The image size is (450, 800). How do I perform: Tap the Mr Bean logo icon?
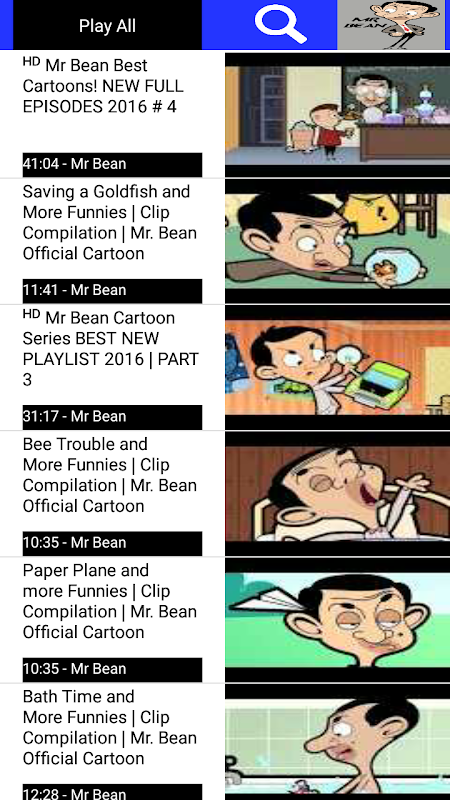391,25
